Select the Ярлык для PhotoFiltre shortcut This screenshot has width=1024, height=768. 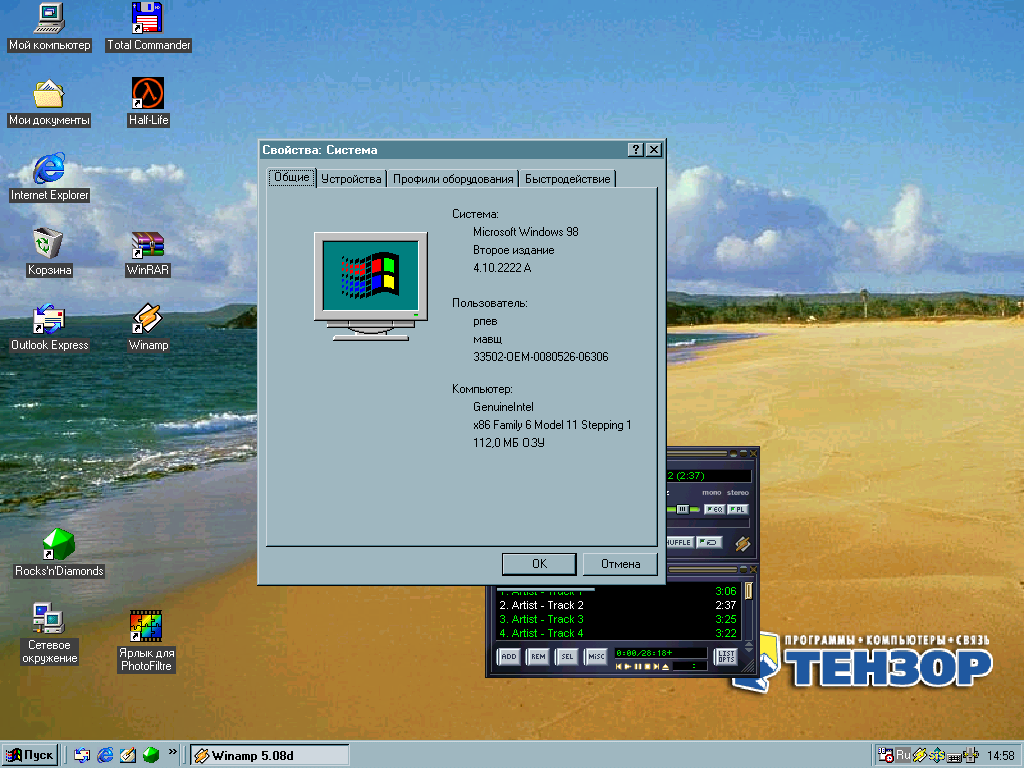click(x=146, y=642)
